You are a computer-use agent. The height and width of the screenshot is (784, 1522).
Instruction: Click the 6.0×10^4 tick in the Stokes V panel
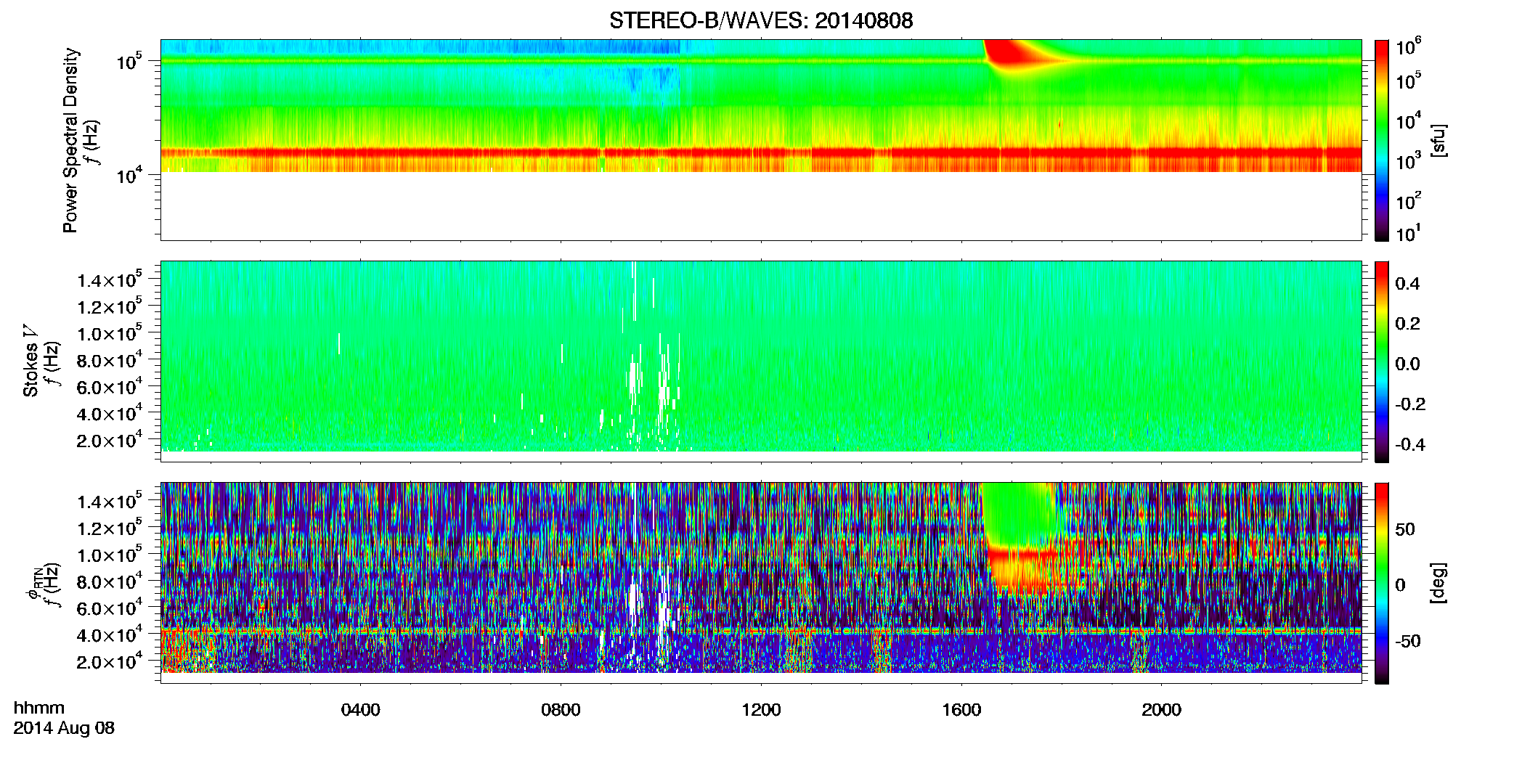[x=109, y=387]
